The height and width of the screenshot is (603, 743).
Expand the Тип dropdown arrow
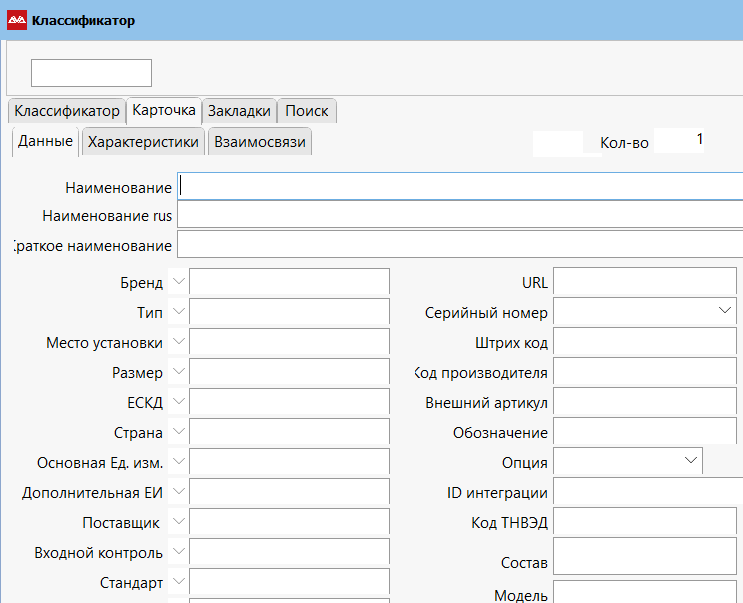coord(179,312)
